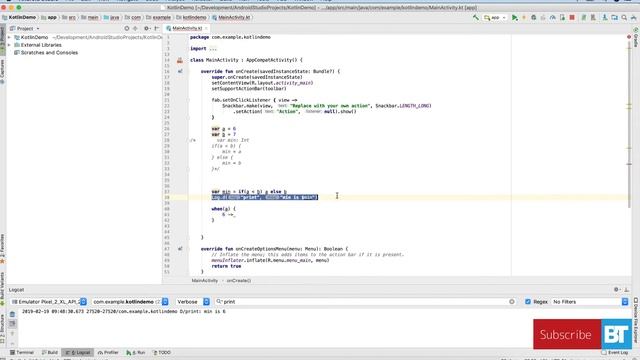Click the scroll to end icon in Logcat
640x360 pixels.
pos(12,324)
